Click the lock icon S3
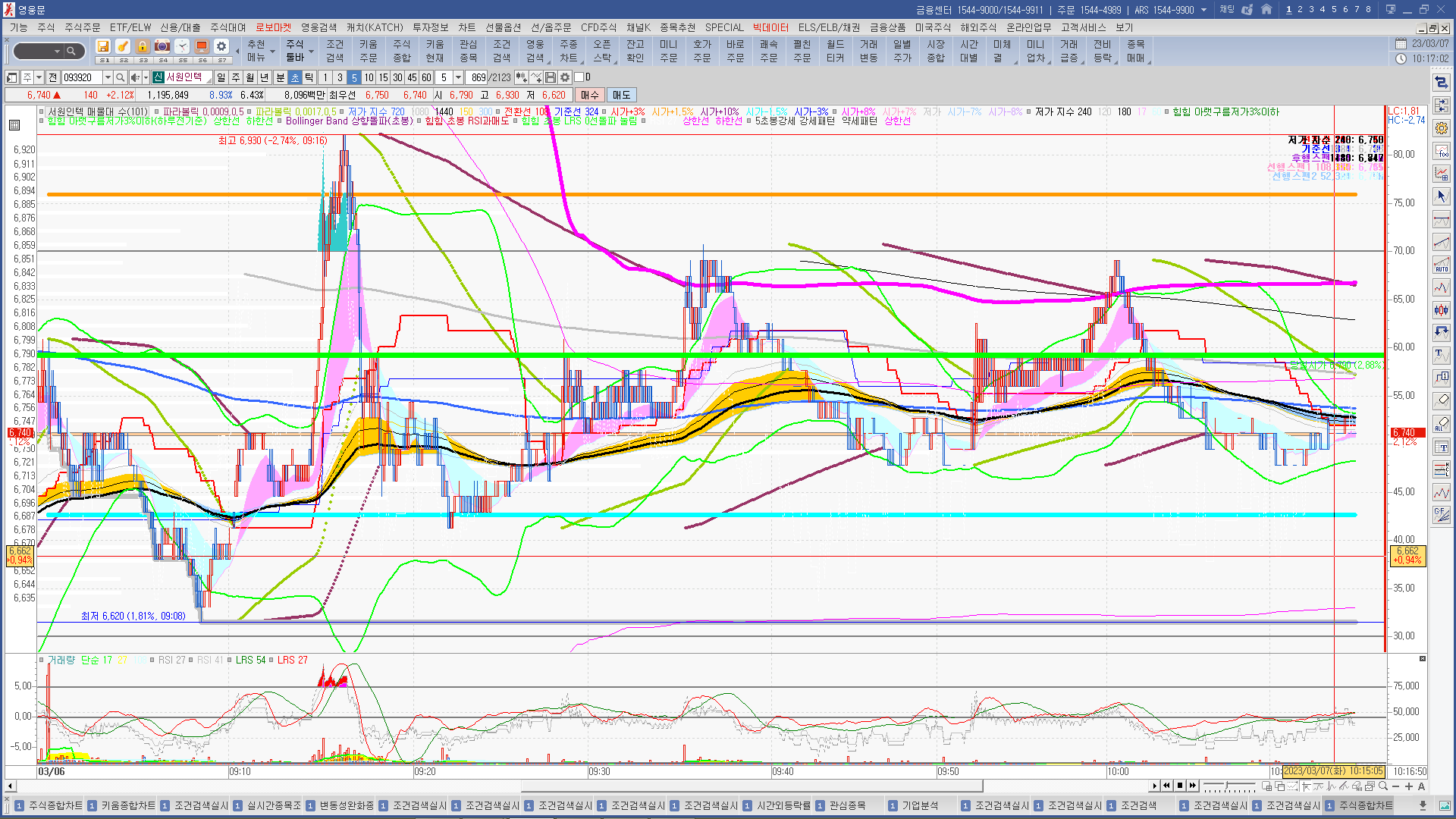Screen dimensions: 1456x819 pos(143,47)
